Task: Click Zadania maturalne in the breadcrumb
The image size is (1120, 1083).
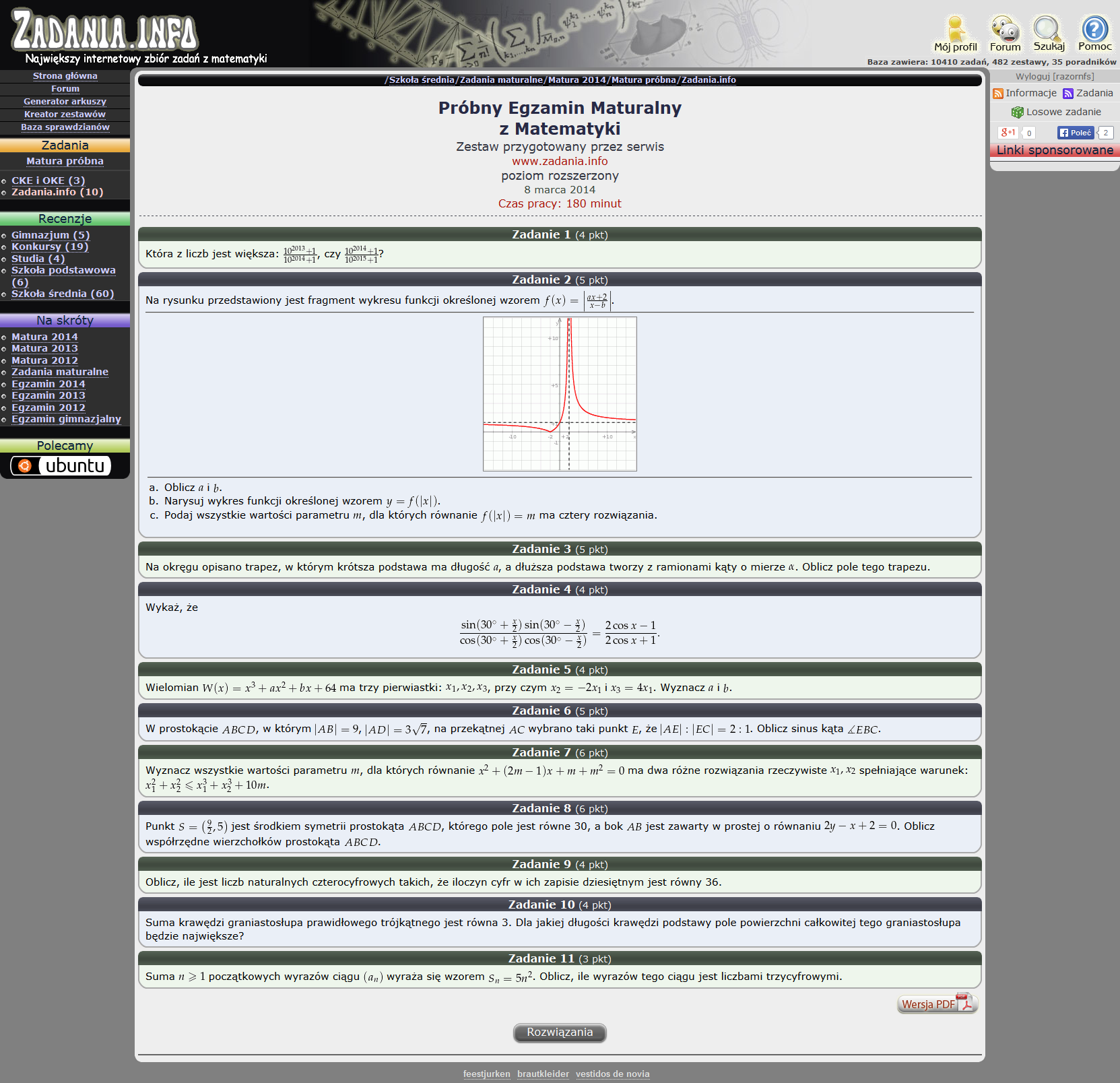Action: 502,80
